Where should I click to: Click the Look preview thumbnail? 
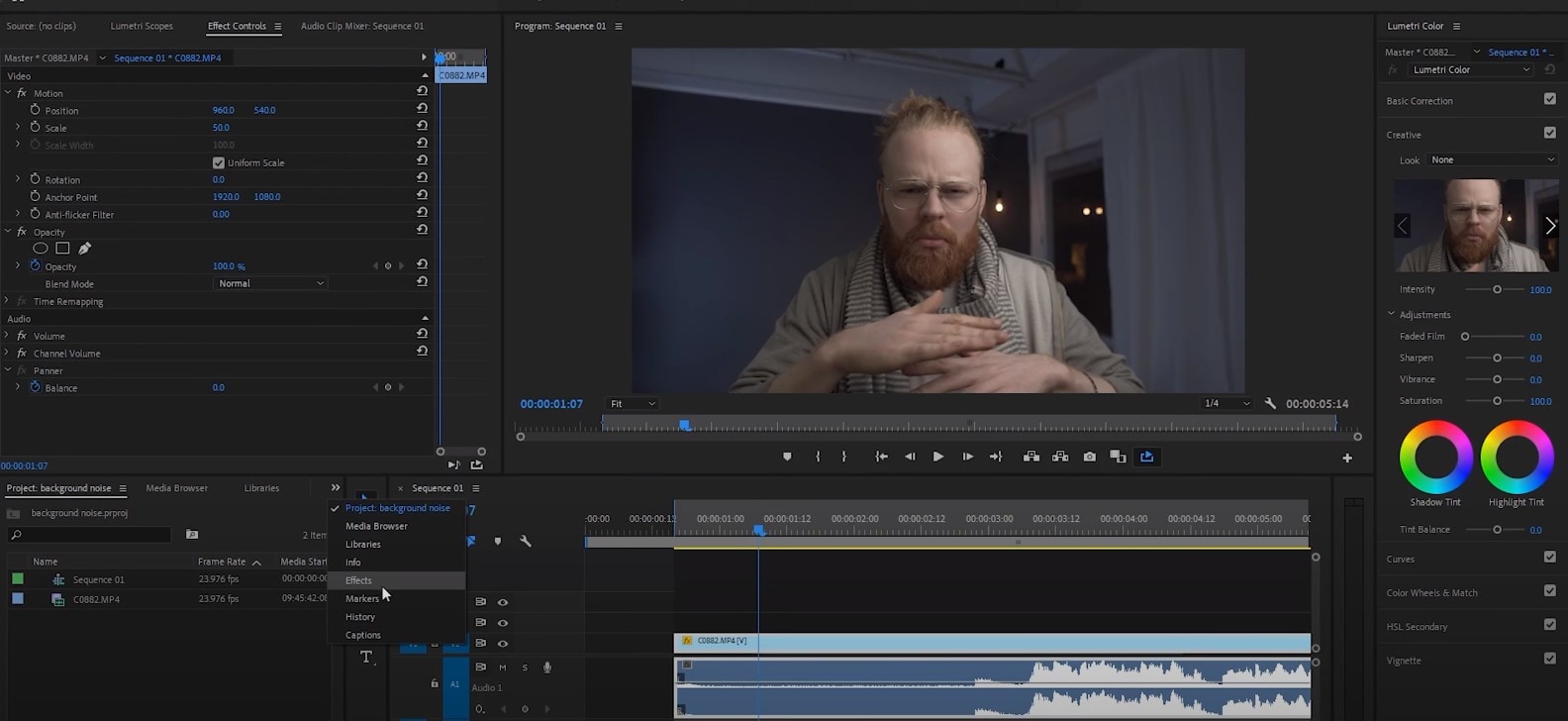[1476, 226]
